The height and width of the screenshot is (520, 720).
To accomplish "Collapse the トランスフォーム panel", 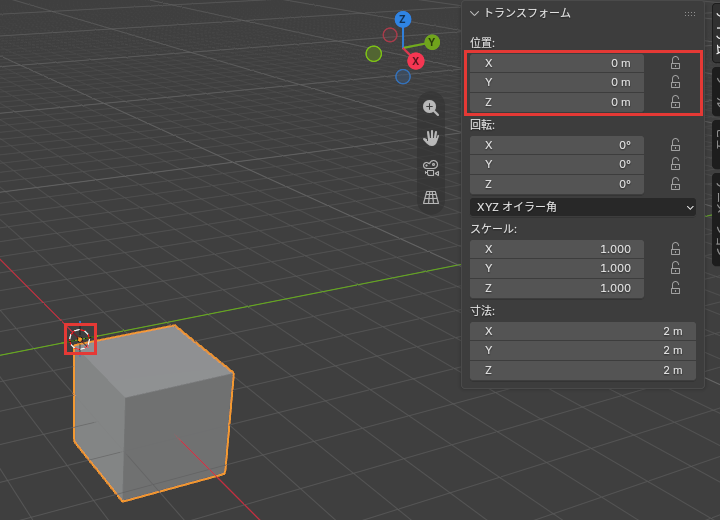I will pyautogui.click(x=474, y=13).
